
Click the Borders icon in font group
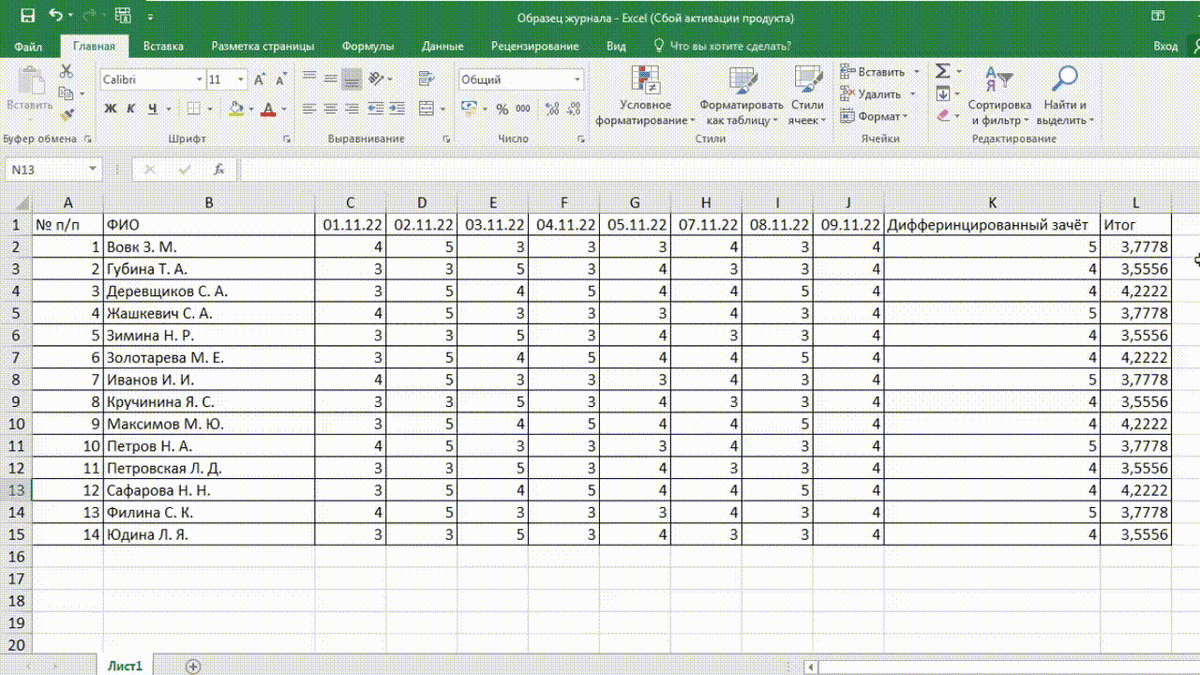tap(194, 109)
